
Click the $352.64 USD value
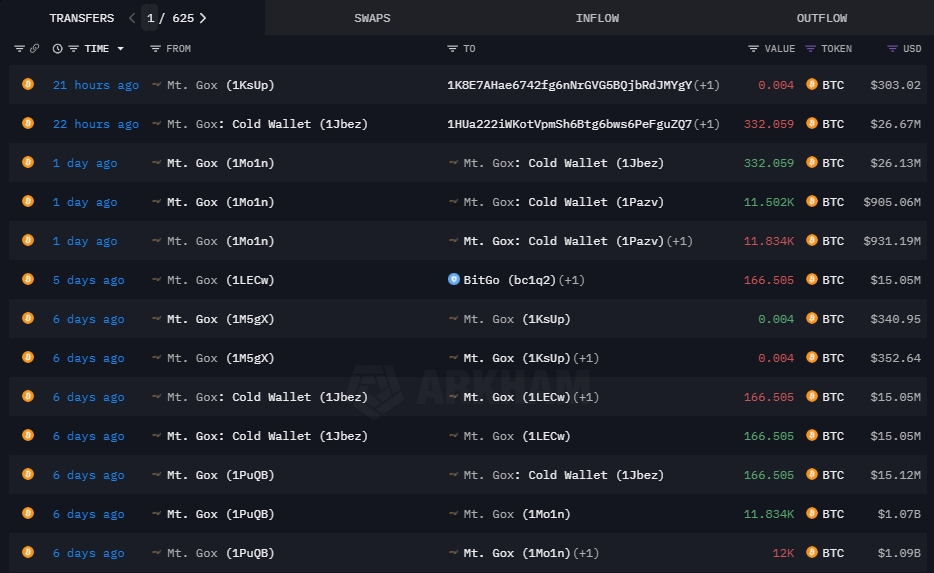pos(895,358)
